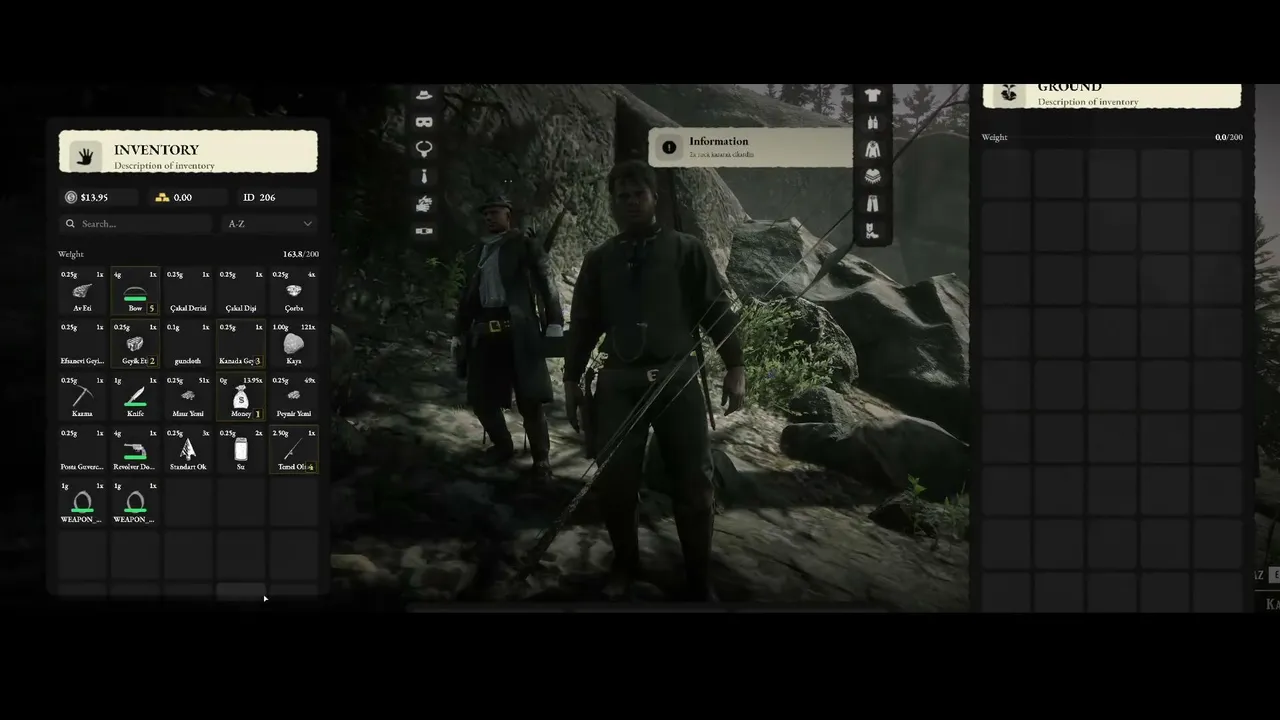Click the Kanada Gey... inventory slot
Viewport: 1280px width, 720px height.
(241, 344)
